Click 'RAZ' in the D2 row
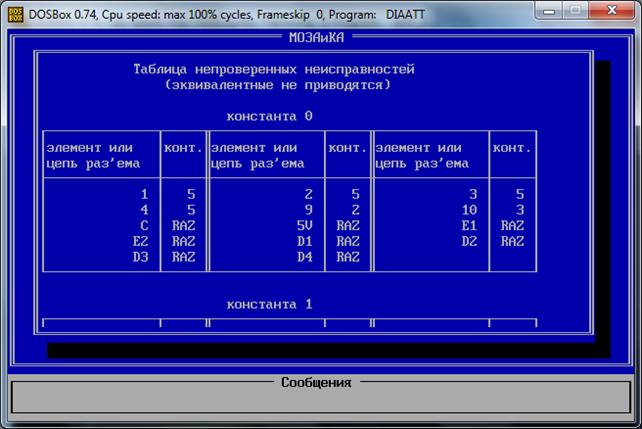The height and width of the screenshot is (429, 642). click(512, 241)
